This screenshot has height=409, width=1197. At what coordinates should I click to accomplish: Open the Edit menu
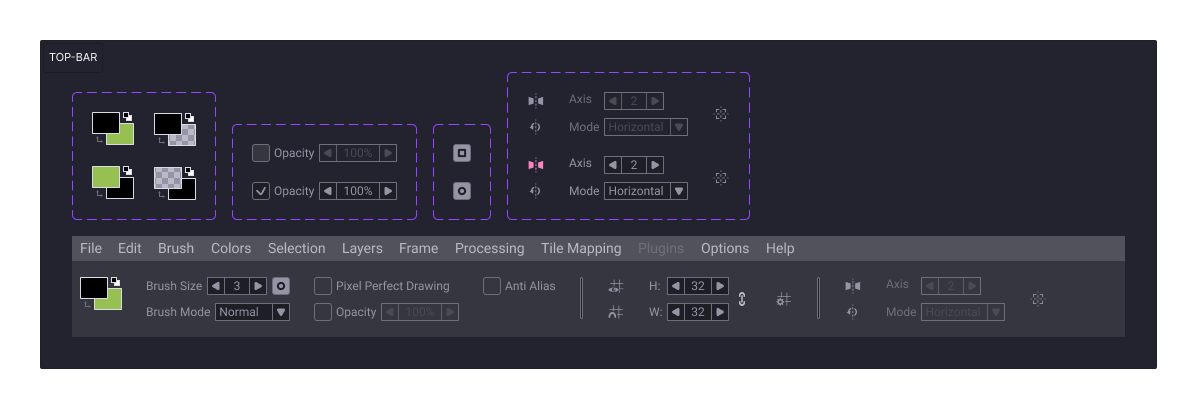tap(130, 248)
